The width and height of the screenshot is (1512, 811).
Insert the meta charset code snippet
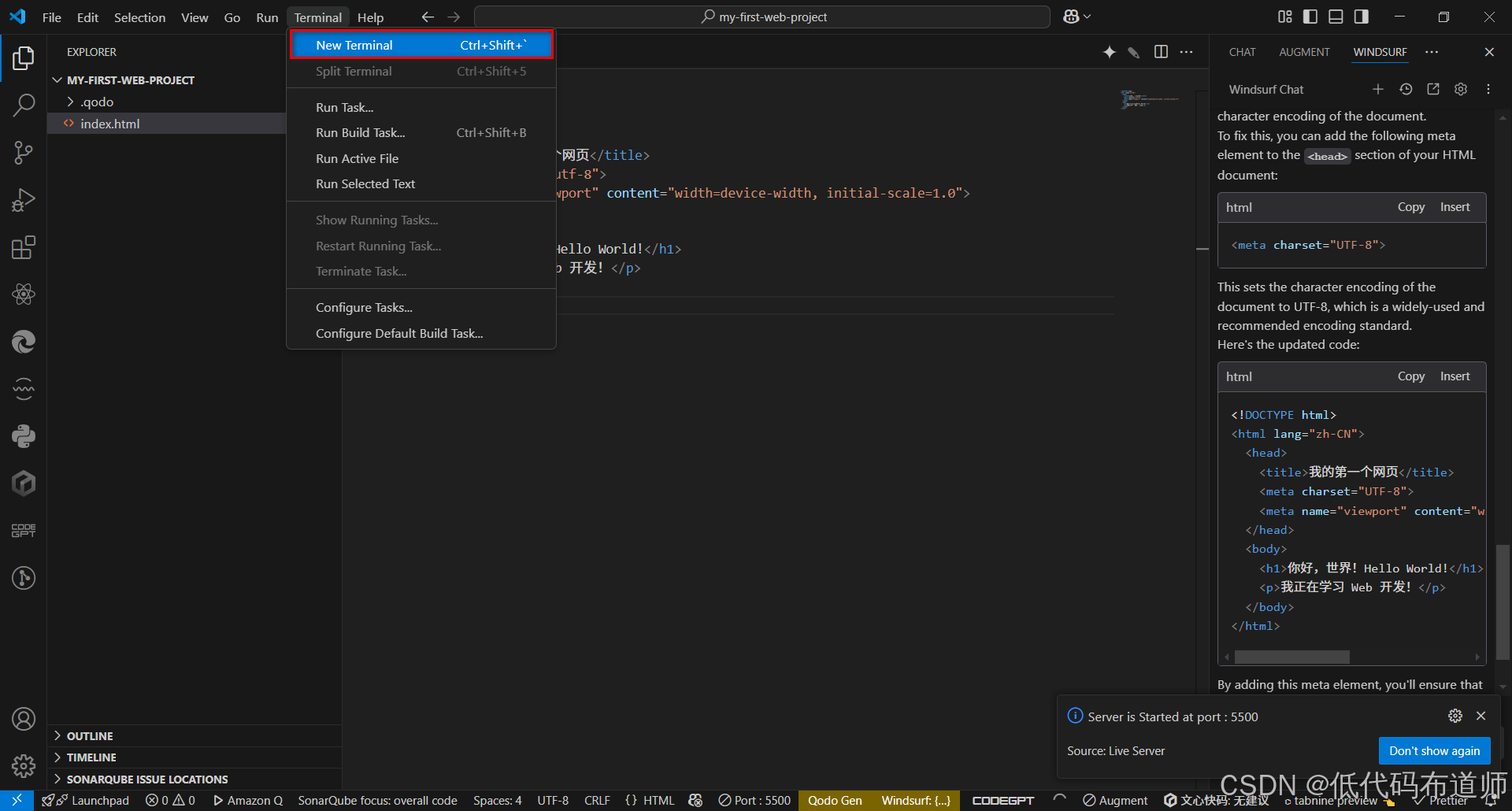coord(1455,206)
